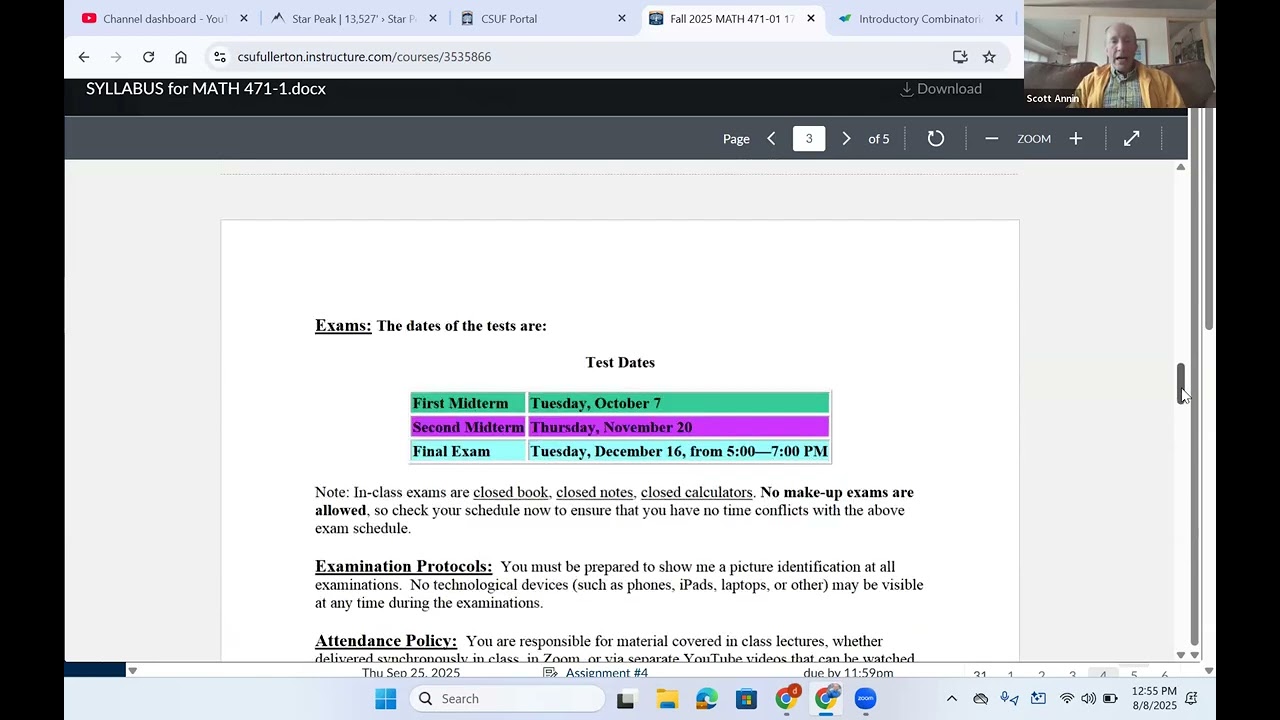This screenshot has width=1280, height=720.
Task: Show hidden system tray icons
Action: pos(952,699)
